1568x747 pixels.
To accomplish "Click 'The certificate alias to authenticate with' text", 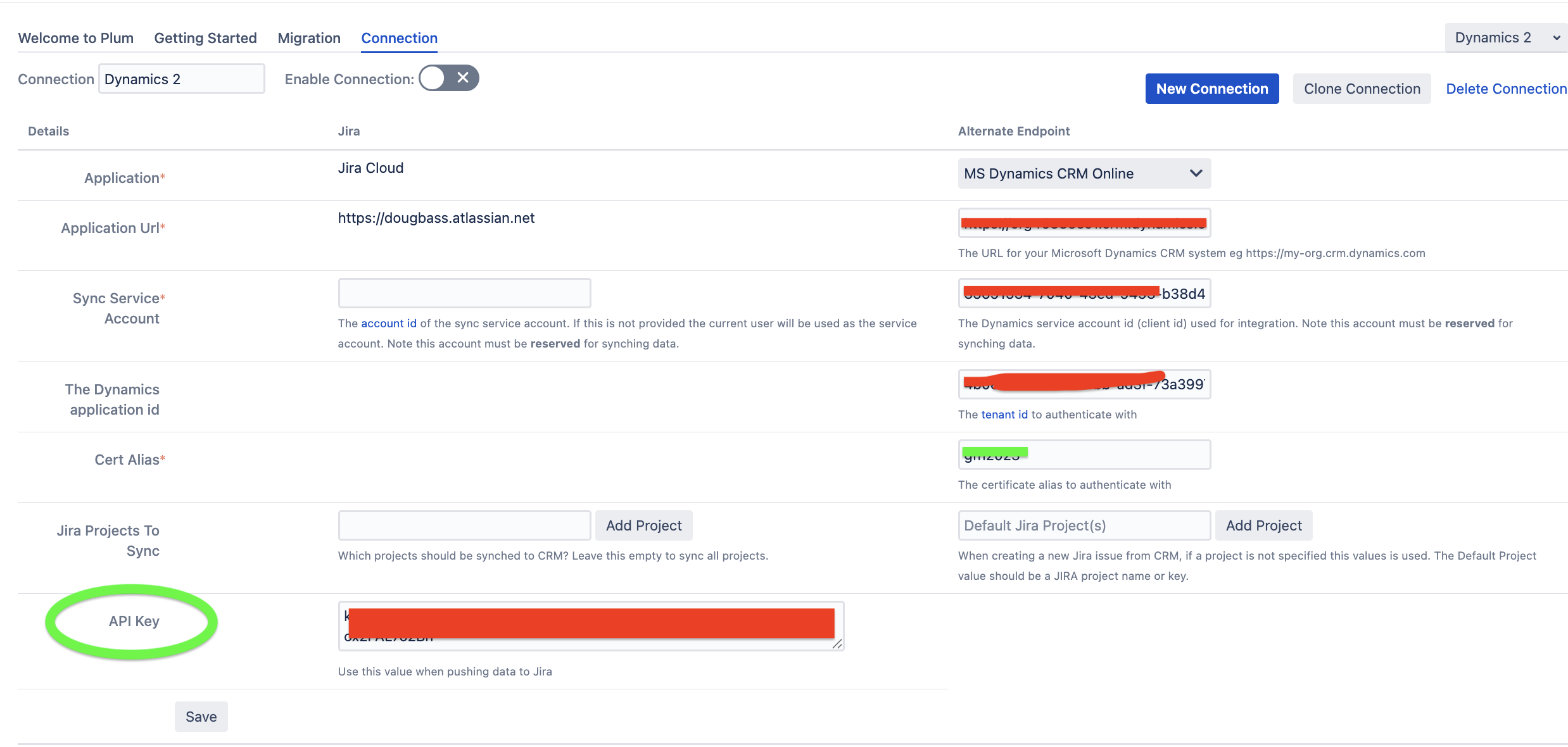I will point(1065,485).
